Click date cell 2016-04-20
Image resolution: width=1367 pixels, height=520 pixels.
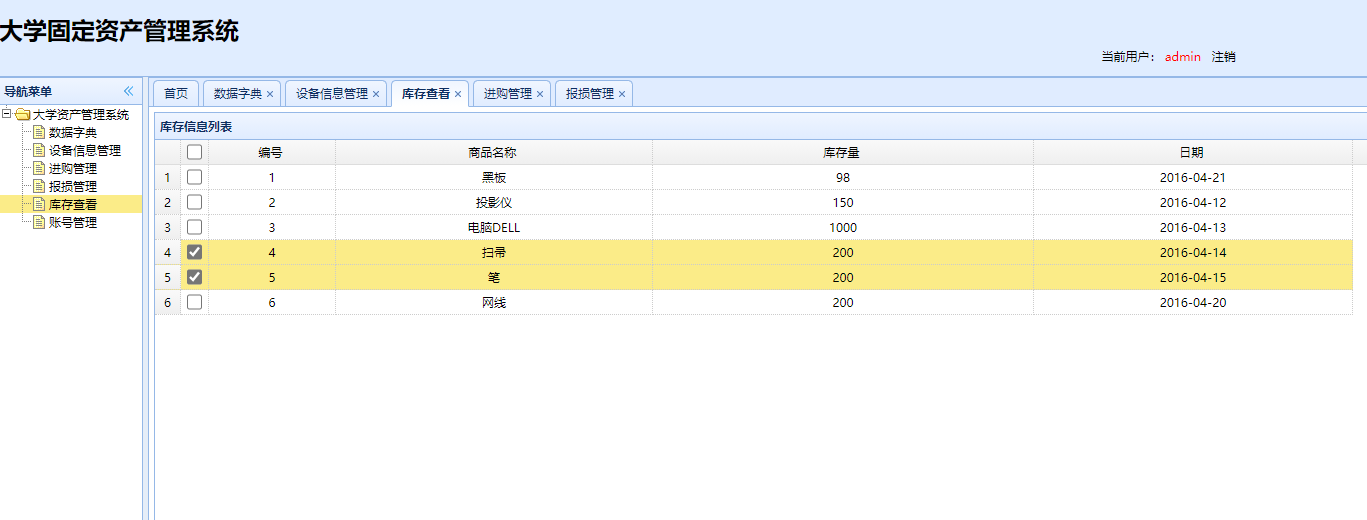click(1193, 302)
